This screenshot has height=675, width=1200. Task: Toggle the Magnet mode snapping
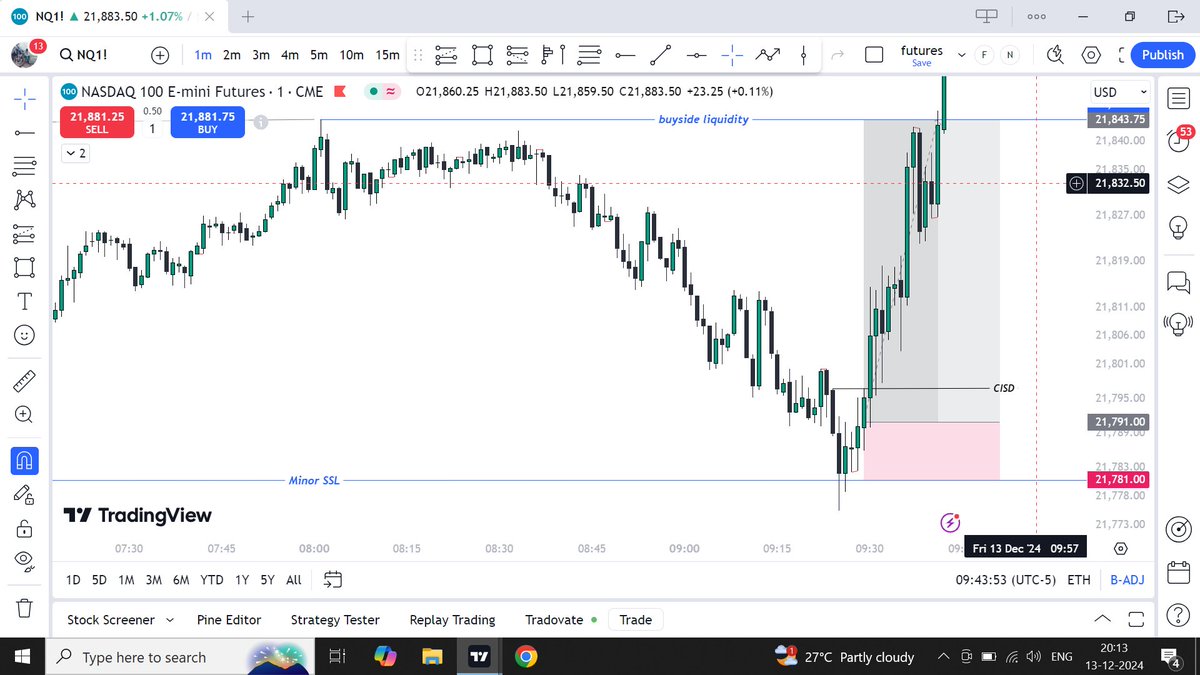point(26,459)
